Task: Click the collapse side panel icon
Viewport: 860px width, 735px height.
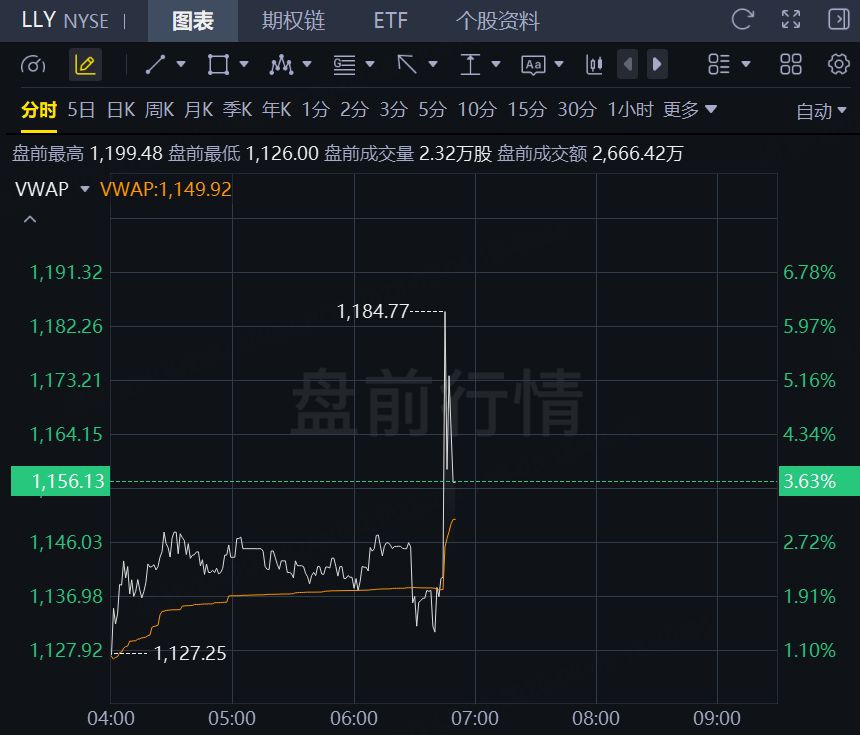Action: pyautogui.click(x=839, y=20)
